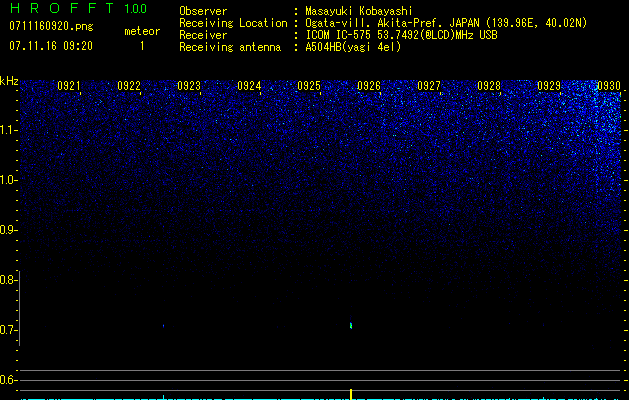This screenshot has height=400, width=629.
Task: Click the meteor count value 1
Action: tap(142, 46)
